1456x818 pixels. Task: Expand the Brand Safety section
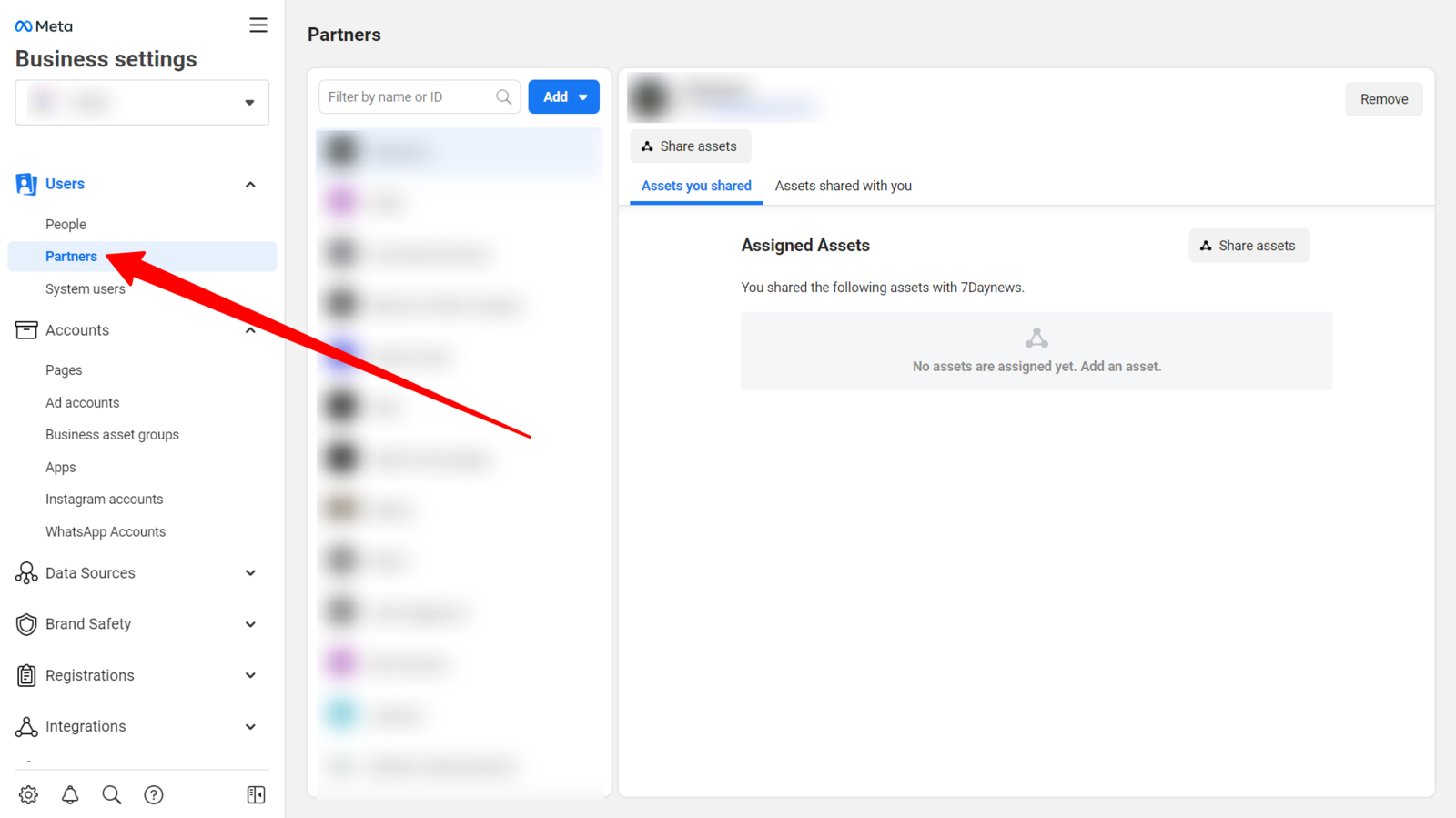250,624
